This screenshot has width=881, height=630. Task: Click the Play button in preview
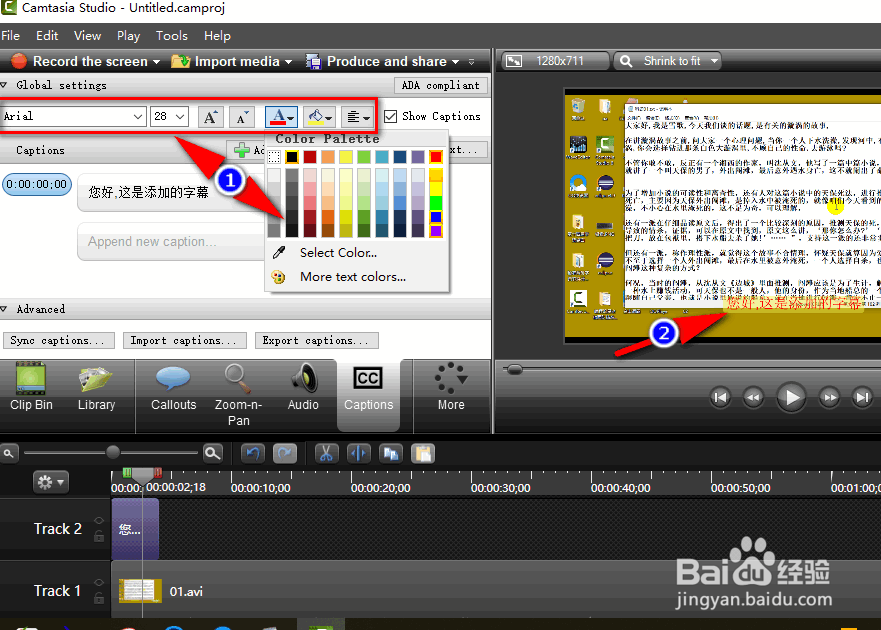[791, 397]
